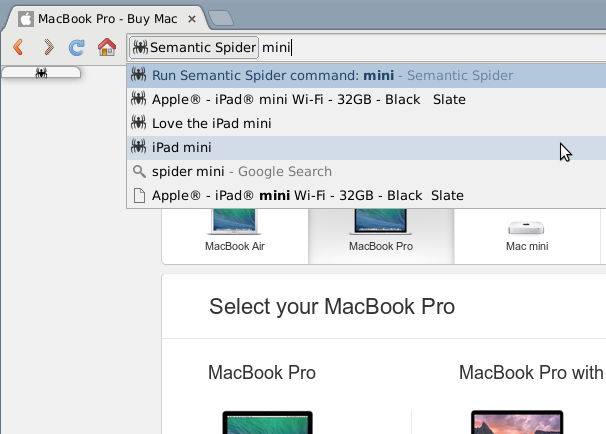Run Semantic Spider command: mini
Screen dimensions: 606x434
pos(332,75)
